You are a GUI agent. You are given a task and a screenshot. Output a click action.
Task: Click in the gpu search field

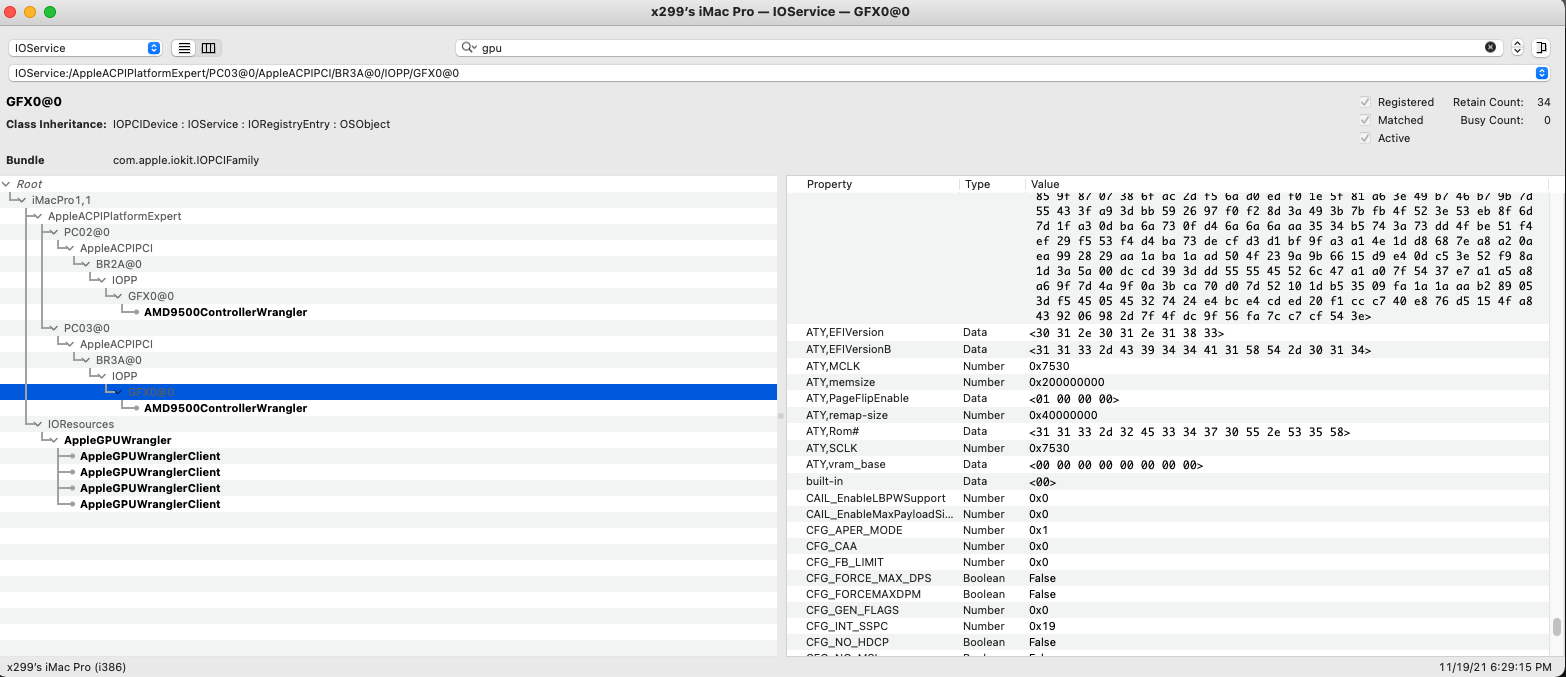point(980,48)
